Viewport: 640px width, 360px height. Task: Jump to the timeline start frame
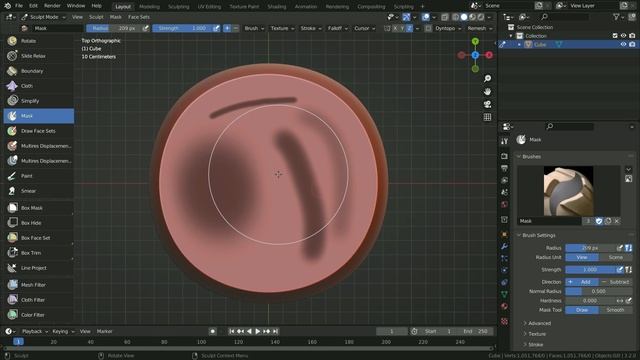(x=231, y=331)
